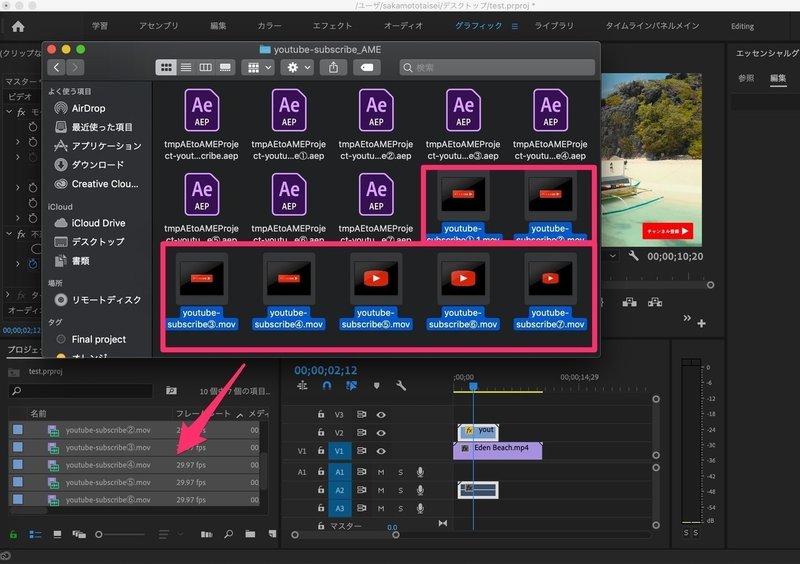The height and width of the screenshot is (564, 800).
Task: Click the project panel list view icon
Action: tap(35, 534)
